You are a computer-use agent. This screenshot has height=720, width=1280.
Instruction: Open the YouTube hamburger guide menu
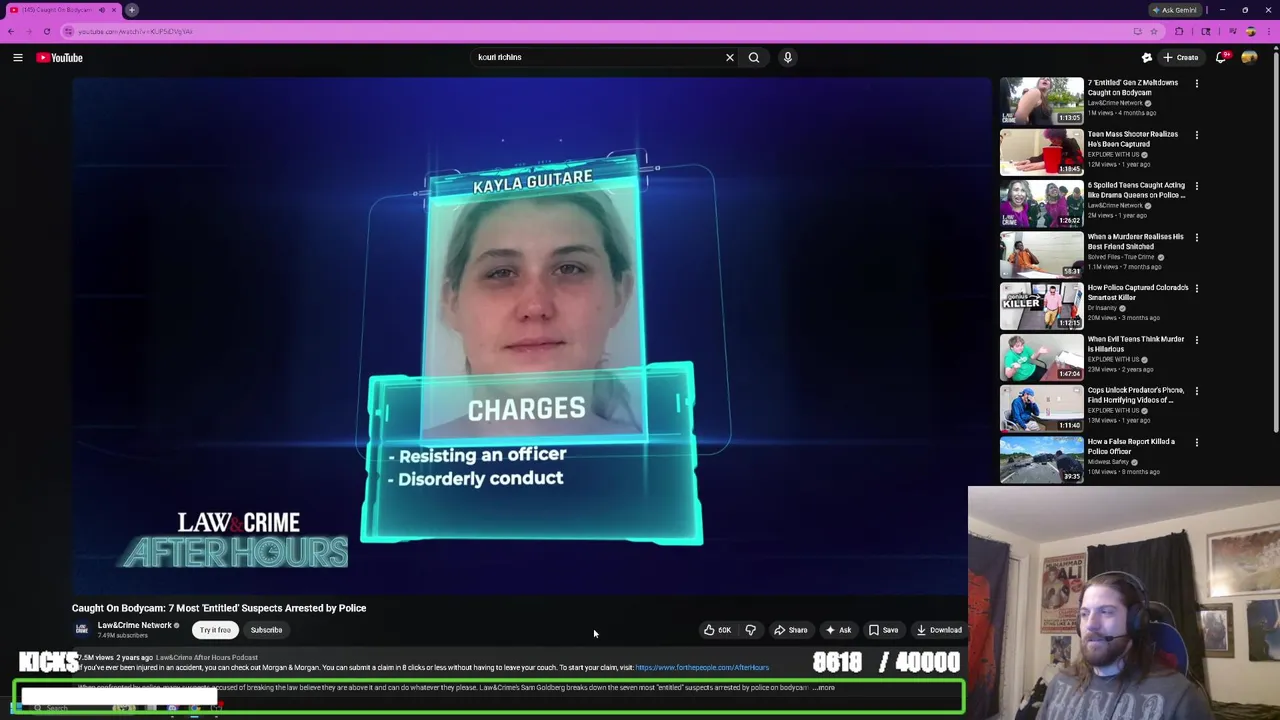tap(18, 58)
